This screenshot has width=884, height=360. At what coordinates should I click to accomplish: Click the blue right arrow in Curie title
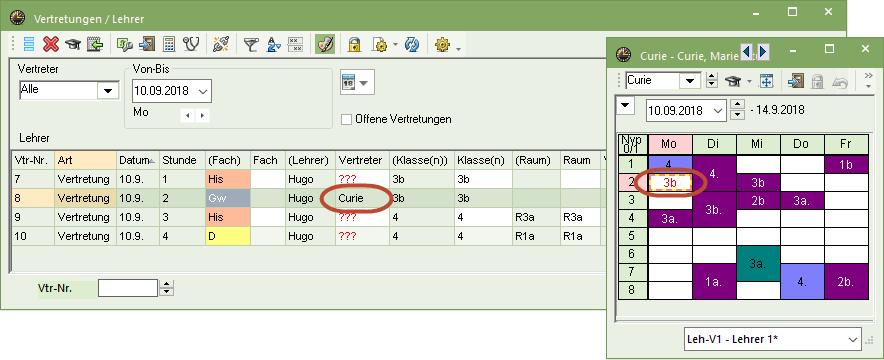click(763, 52)
